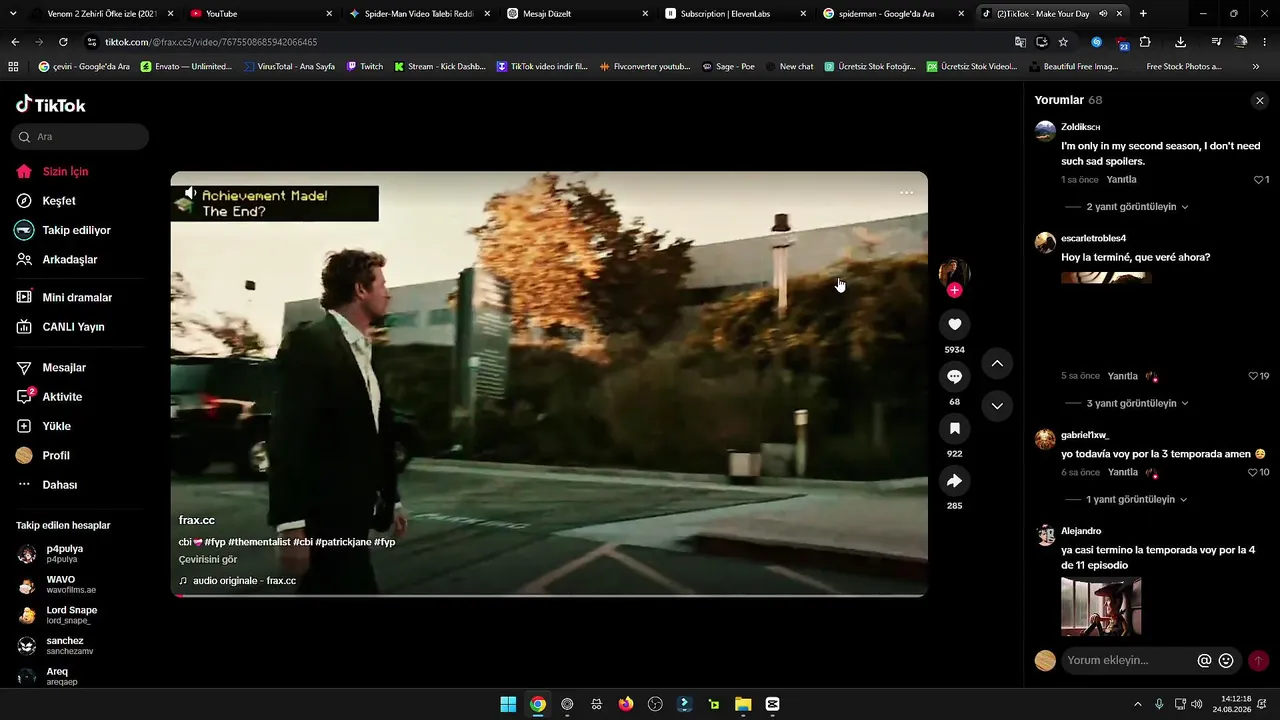Reply to escarletrobles4's comment with Yanıtla

pyautogui.click(x=1123, y=376)
